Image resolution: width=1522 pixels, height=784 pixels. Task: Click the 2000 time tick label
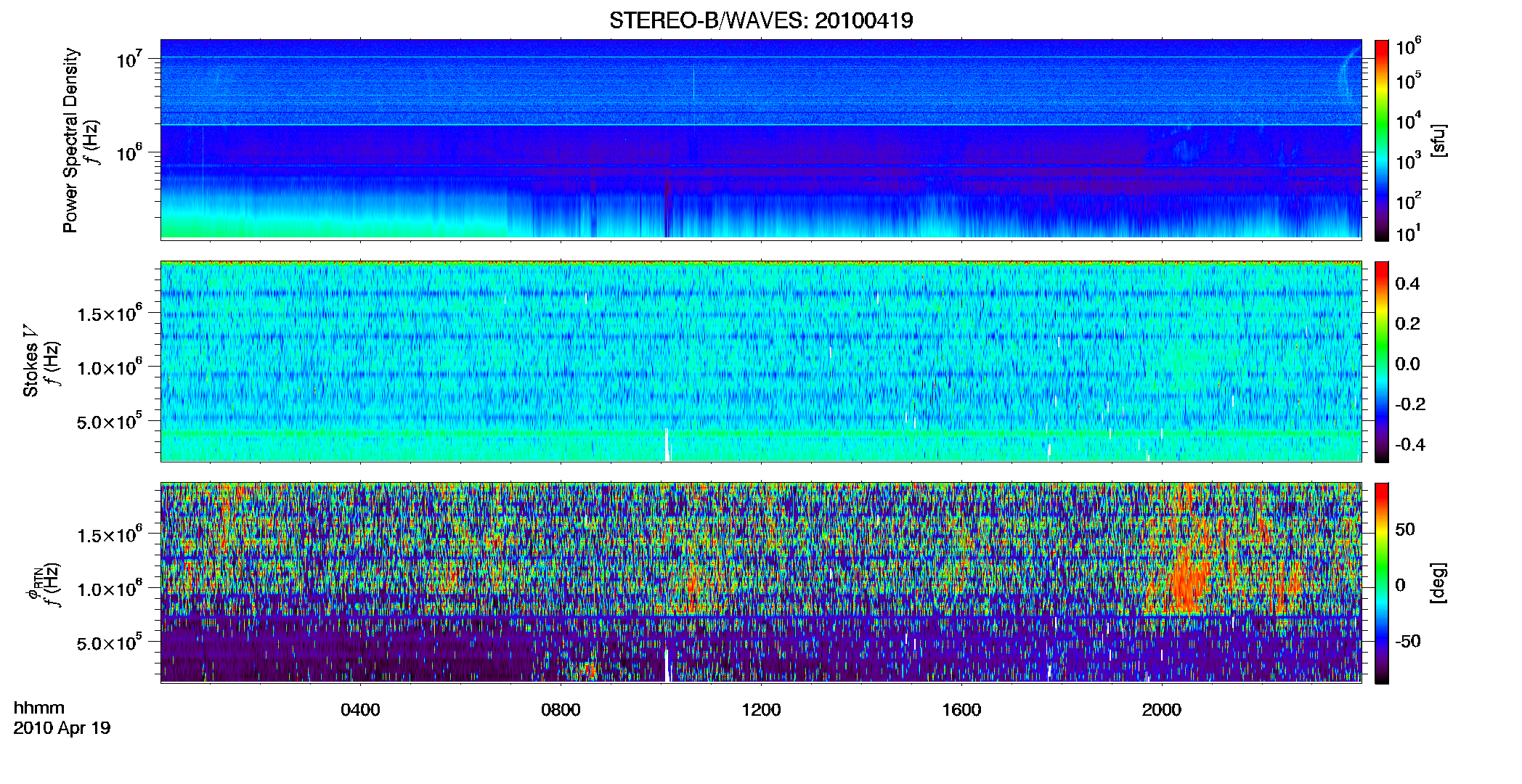(1162, 710)
